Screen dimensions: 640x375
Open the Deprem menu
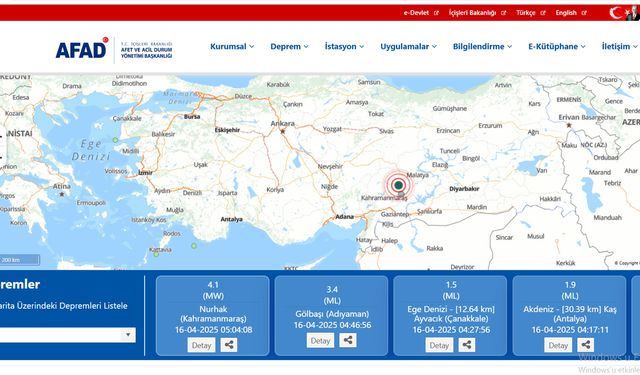289,47
